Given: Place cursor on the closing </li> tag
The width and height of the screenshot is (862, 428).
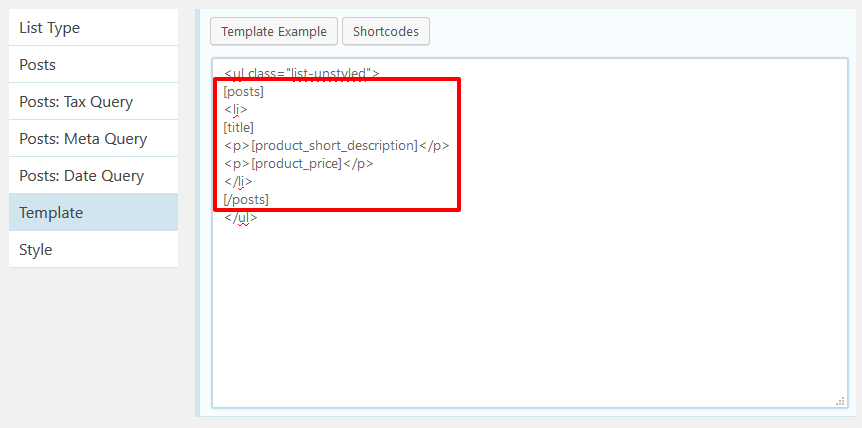Looking at the screenshot, I should [239, 181].
